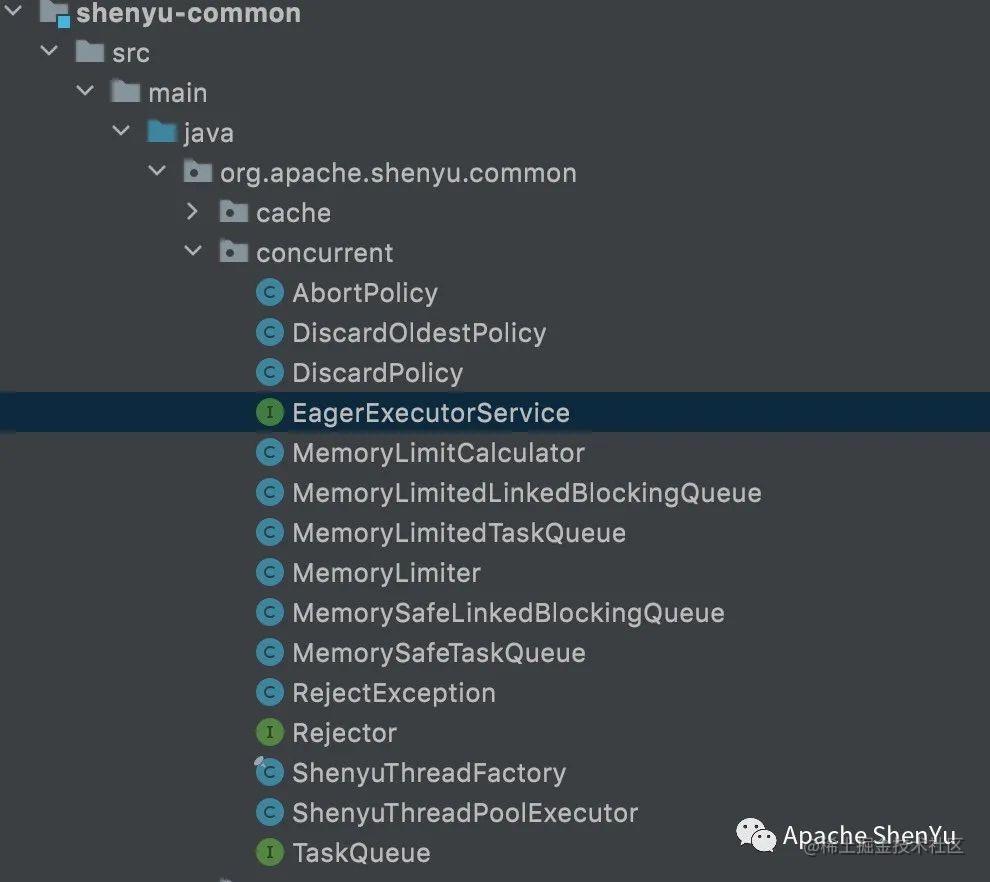Collapse the src folder
Screen dimensions: 990x882
pos(49,52)
